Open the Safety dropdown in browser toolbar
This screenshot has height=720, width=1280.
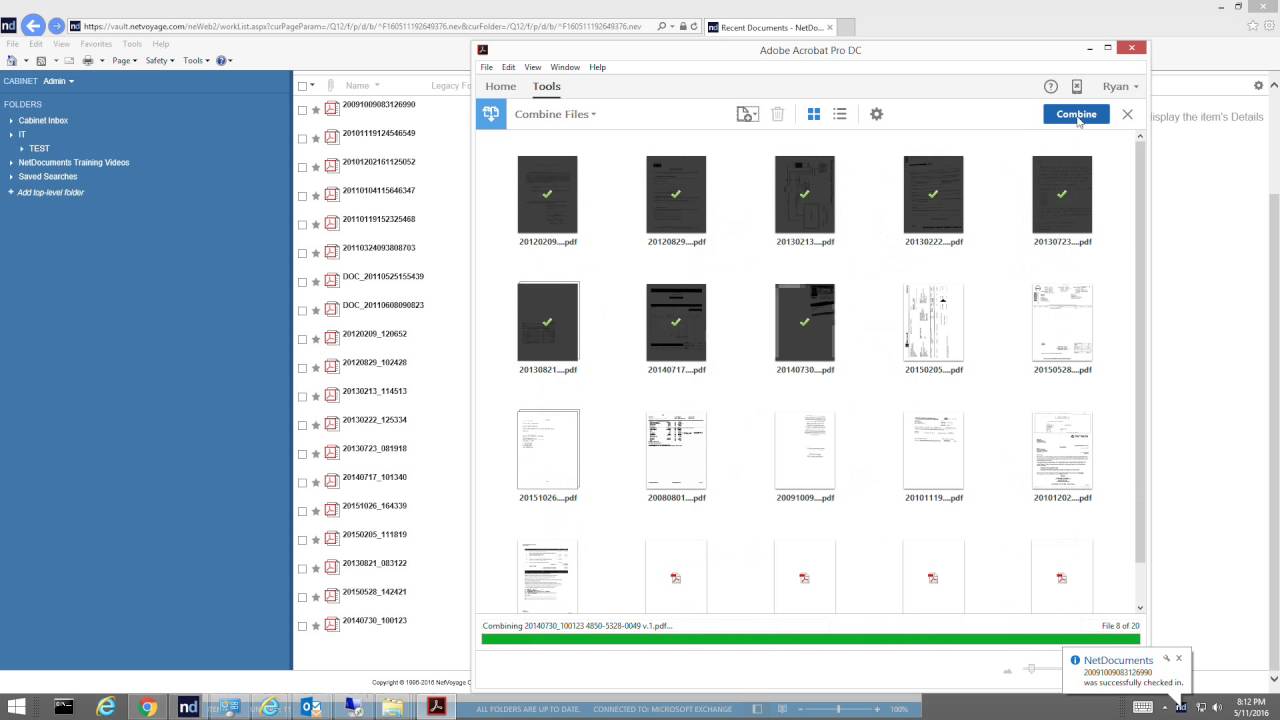pos(159,61)
